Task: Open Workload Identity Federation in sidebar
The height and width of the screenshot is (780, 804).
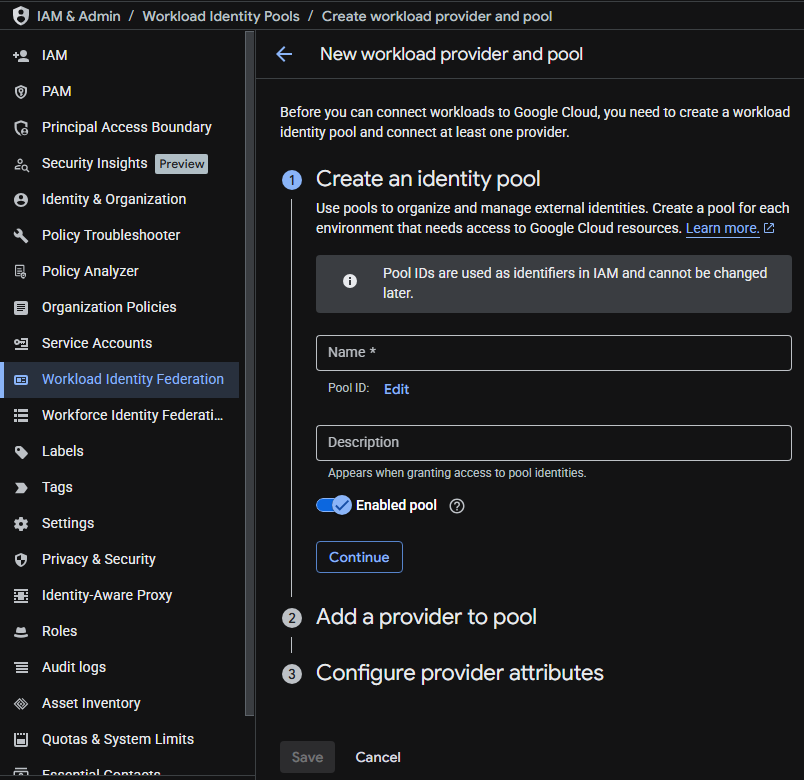Action: pos(132,379)
